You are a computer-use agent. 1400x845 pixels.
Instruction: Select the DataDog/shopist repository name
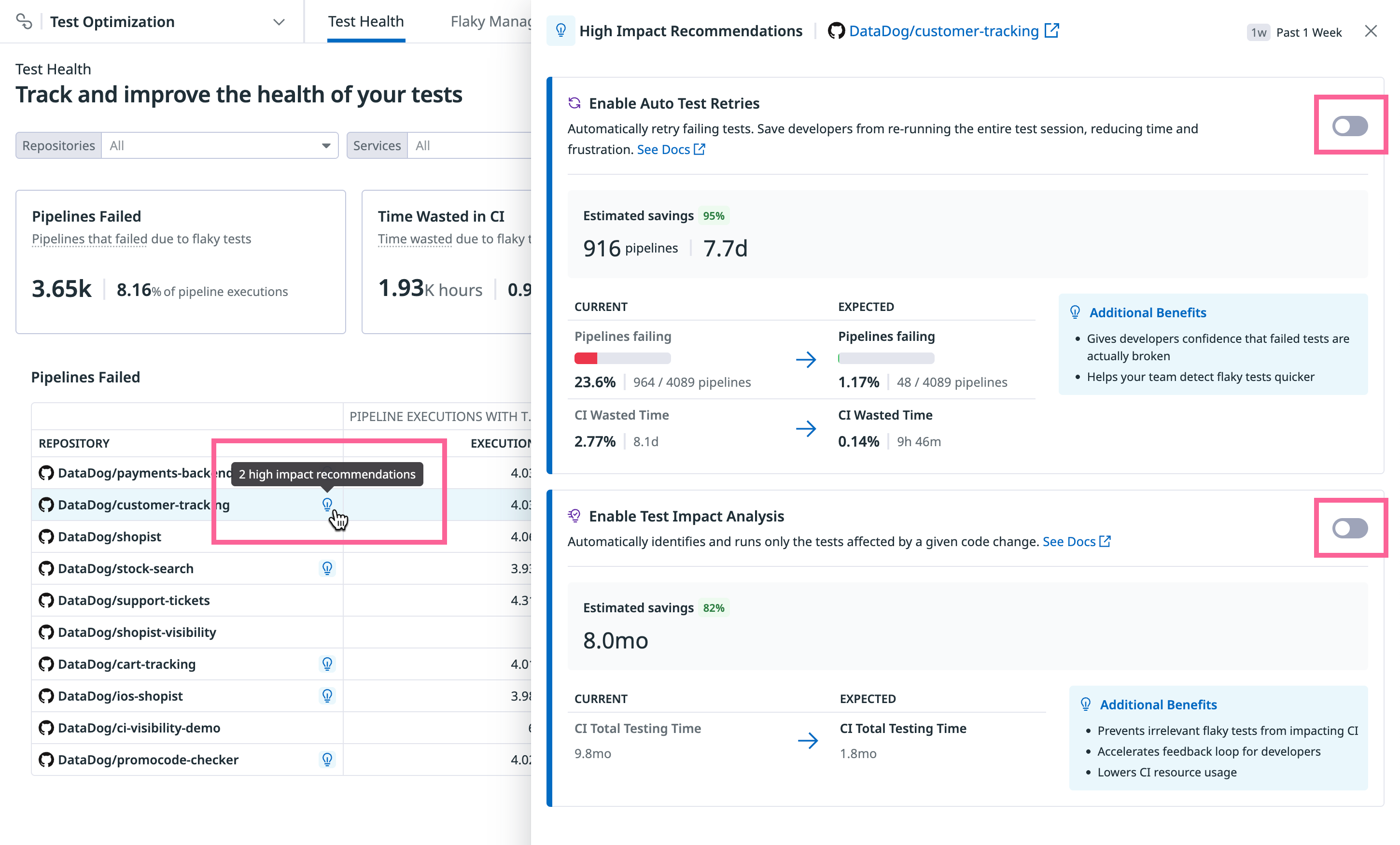point(110,536)
